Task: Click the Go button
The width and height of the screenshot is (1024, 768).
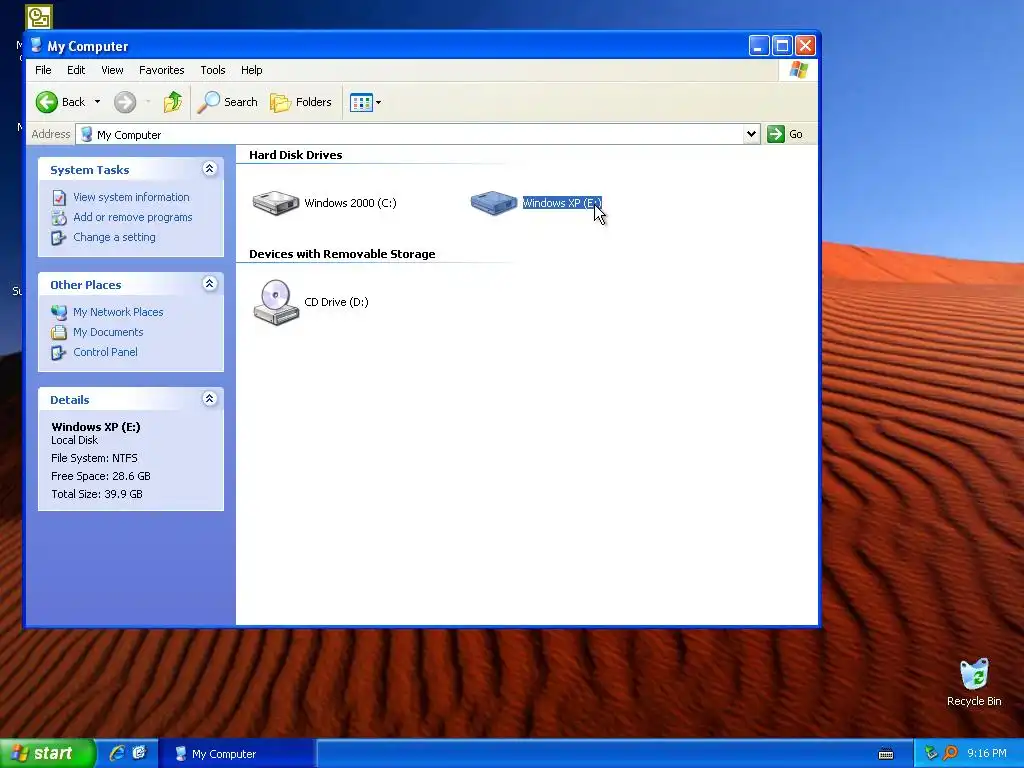Action: [786, 134]
